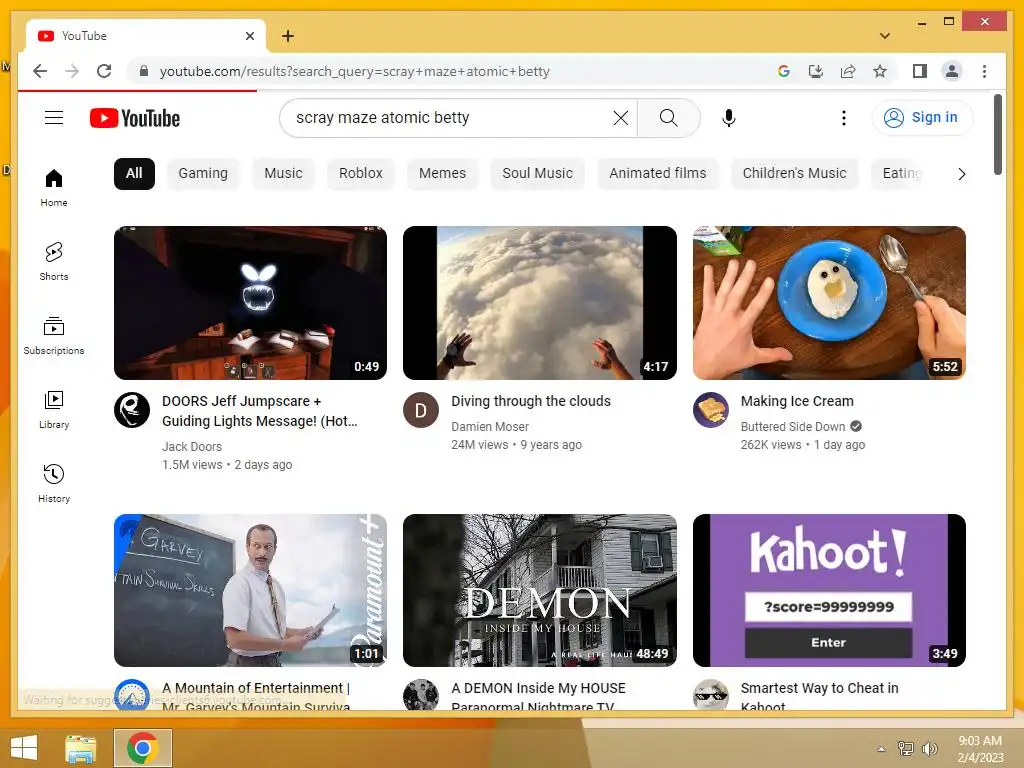1024x768 pixels.
Task: Open the tab search chevron dropdown
Action: pyautogui.click(x=885, y=36)
